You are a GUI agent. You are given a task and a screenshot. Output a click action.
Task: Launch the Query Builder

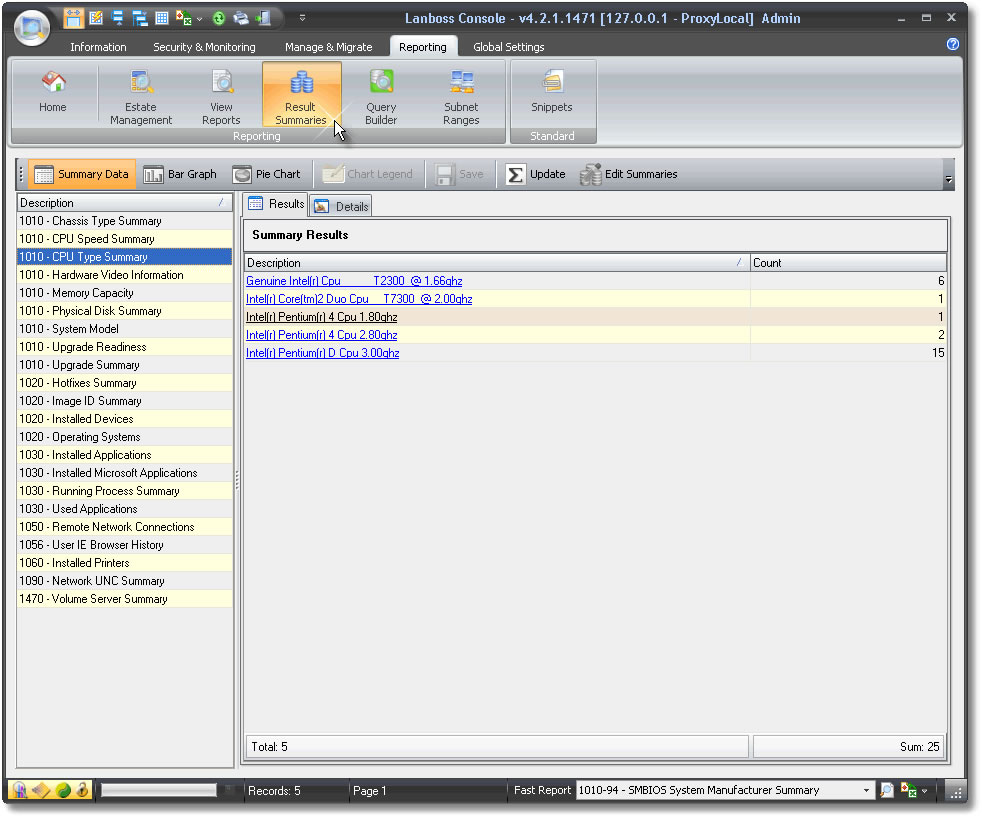[x=381, y=96]
